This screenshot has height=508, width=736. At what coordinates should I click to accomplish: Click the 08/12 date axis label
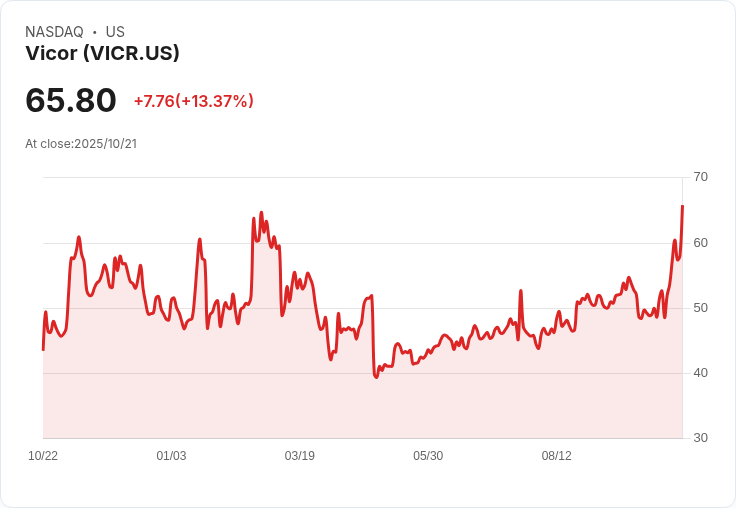[x=556, y=456]
